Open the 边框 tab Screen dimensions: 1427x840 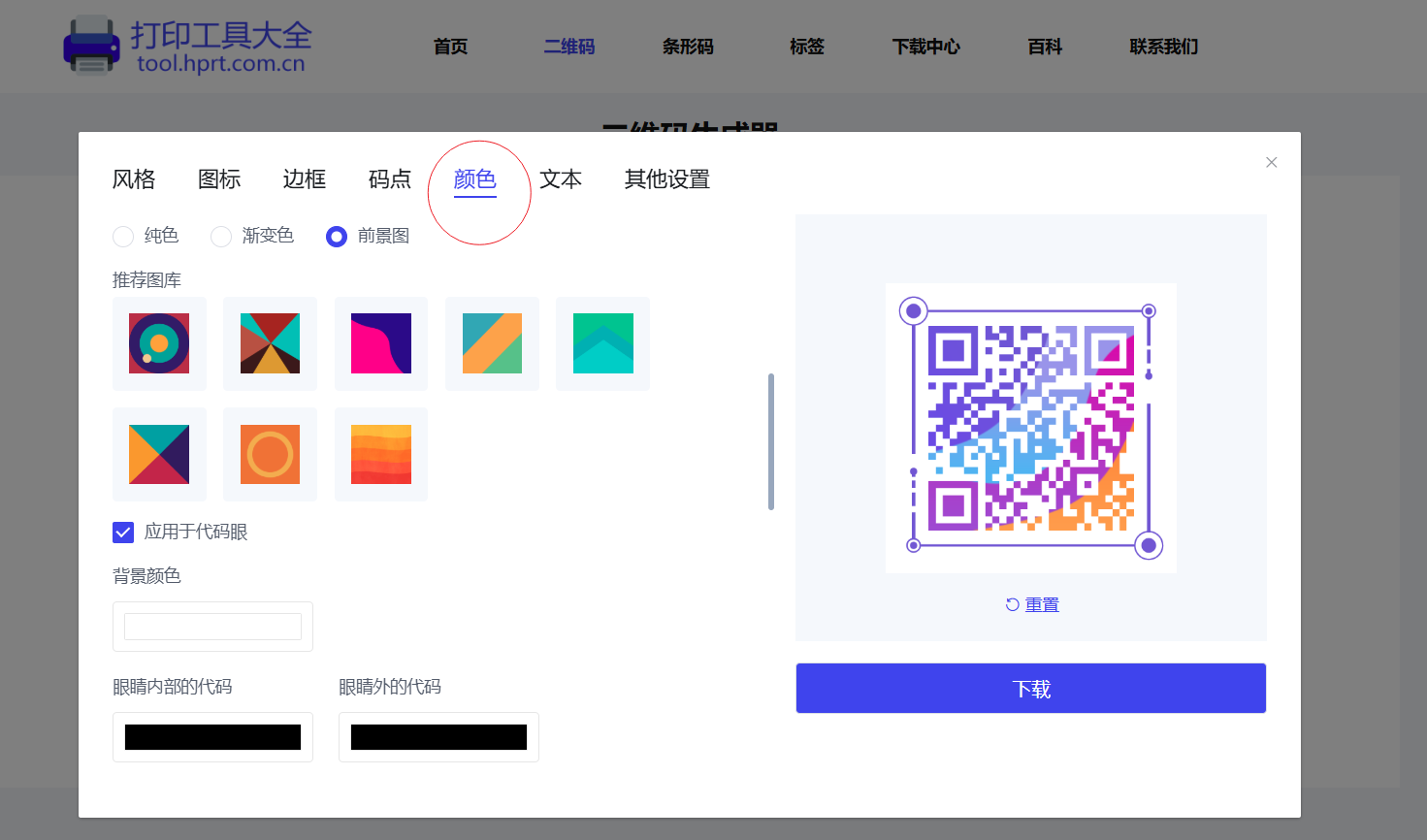[305, 179]
